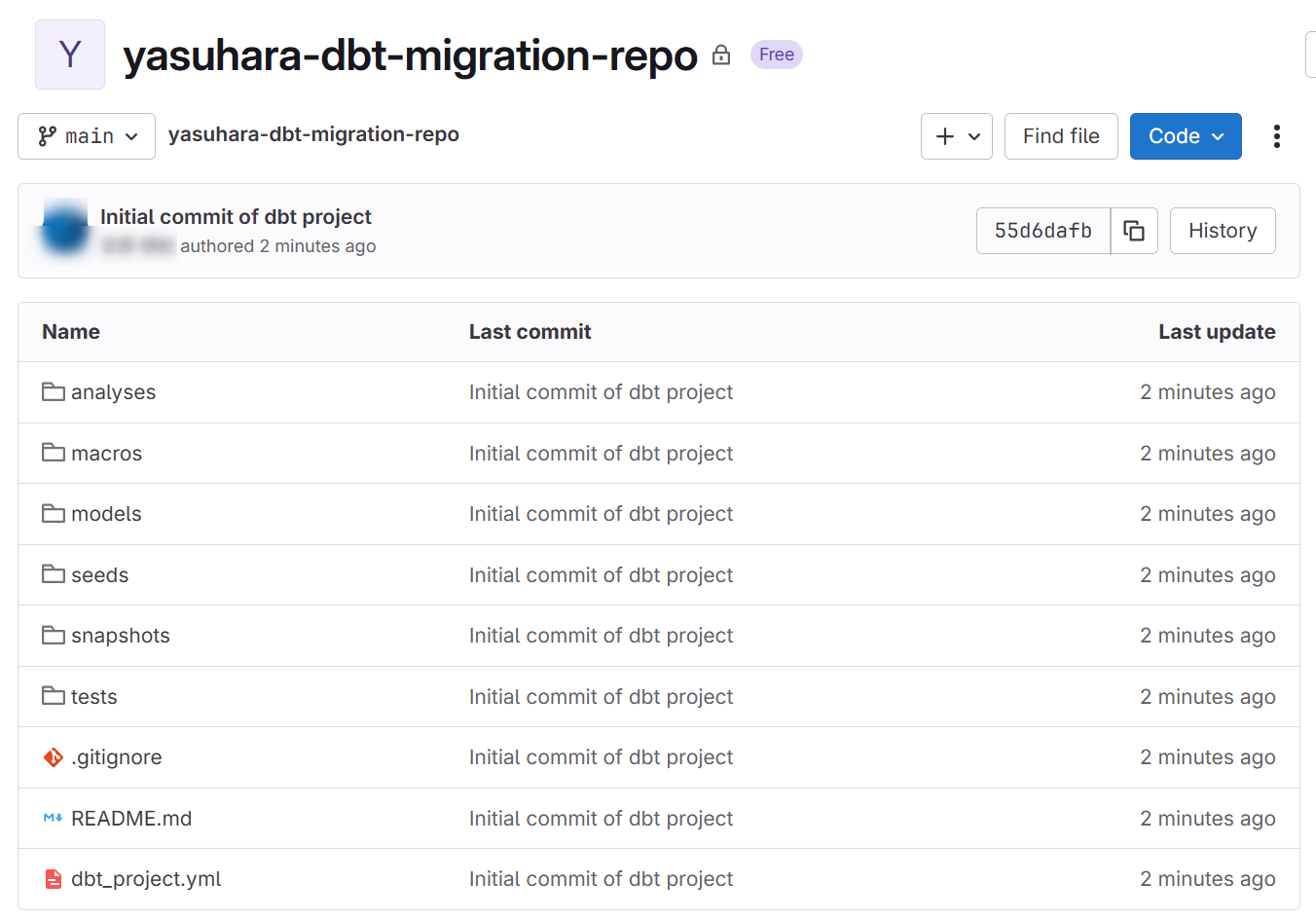Open the snapshots folder
This screenshot has width=1316, height=919.
pyautogui.click(x=120, y=636)
